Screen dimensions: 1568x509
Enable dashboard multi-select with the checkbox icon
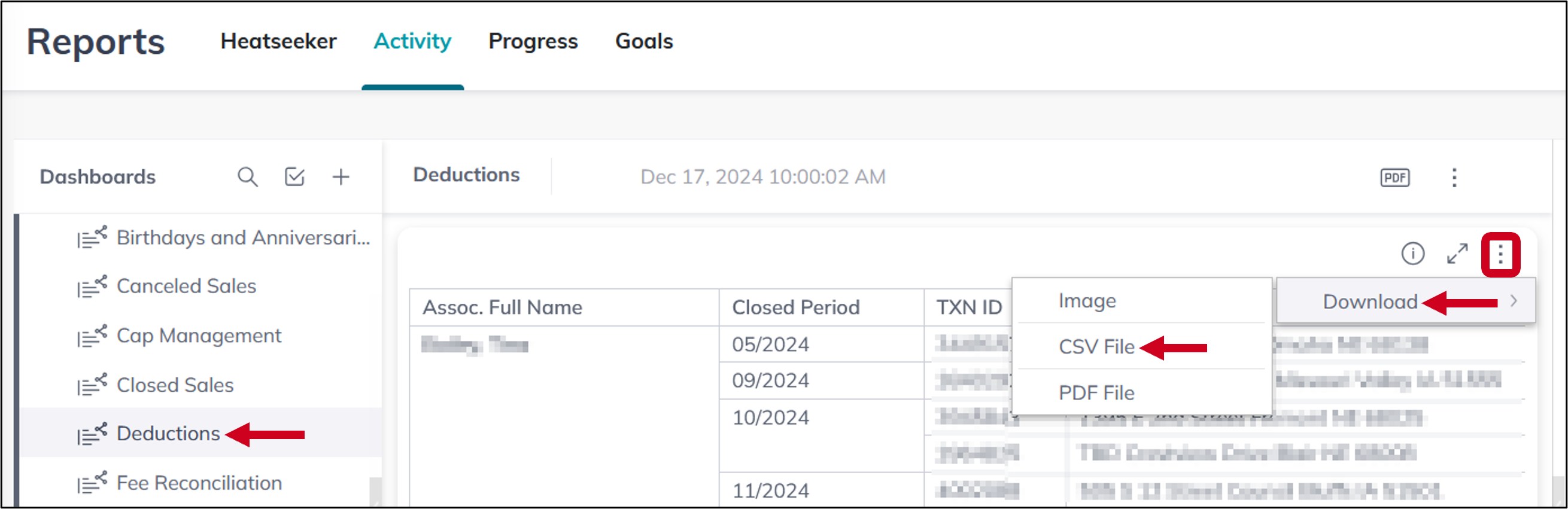click(294, 177)
